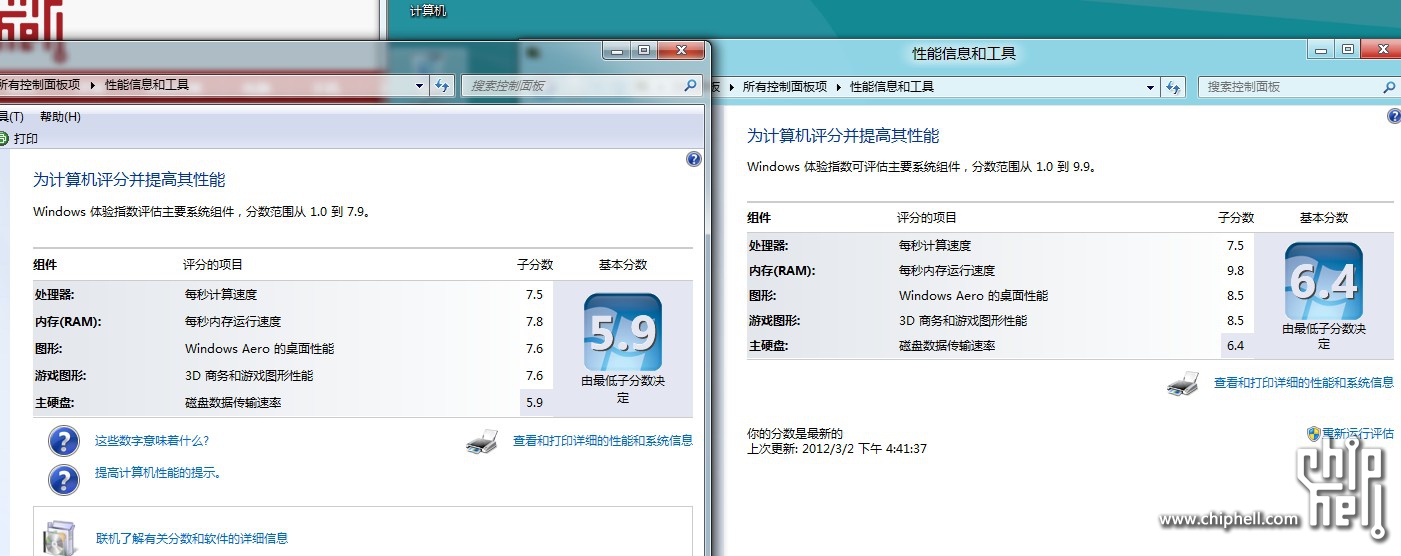1401x556 pixels.
Task: Open link 这些数字意味着什么?
Action: 152,440
